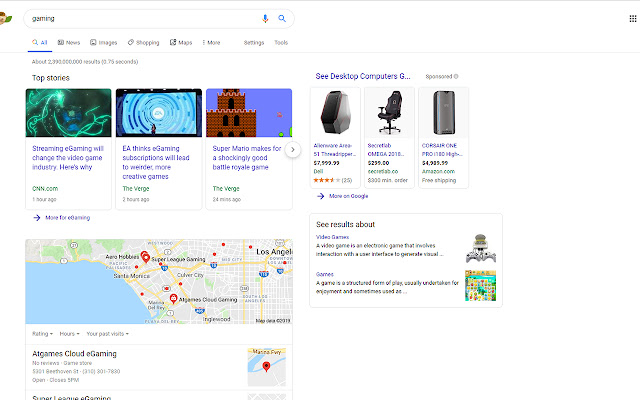Open the Atgames Cloud eGaming listing
The image size is (640, 400).
(x=74, y=353)
